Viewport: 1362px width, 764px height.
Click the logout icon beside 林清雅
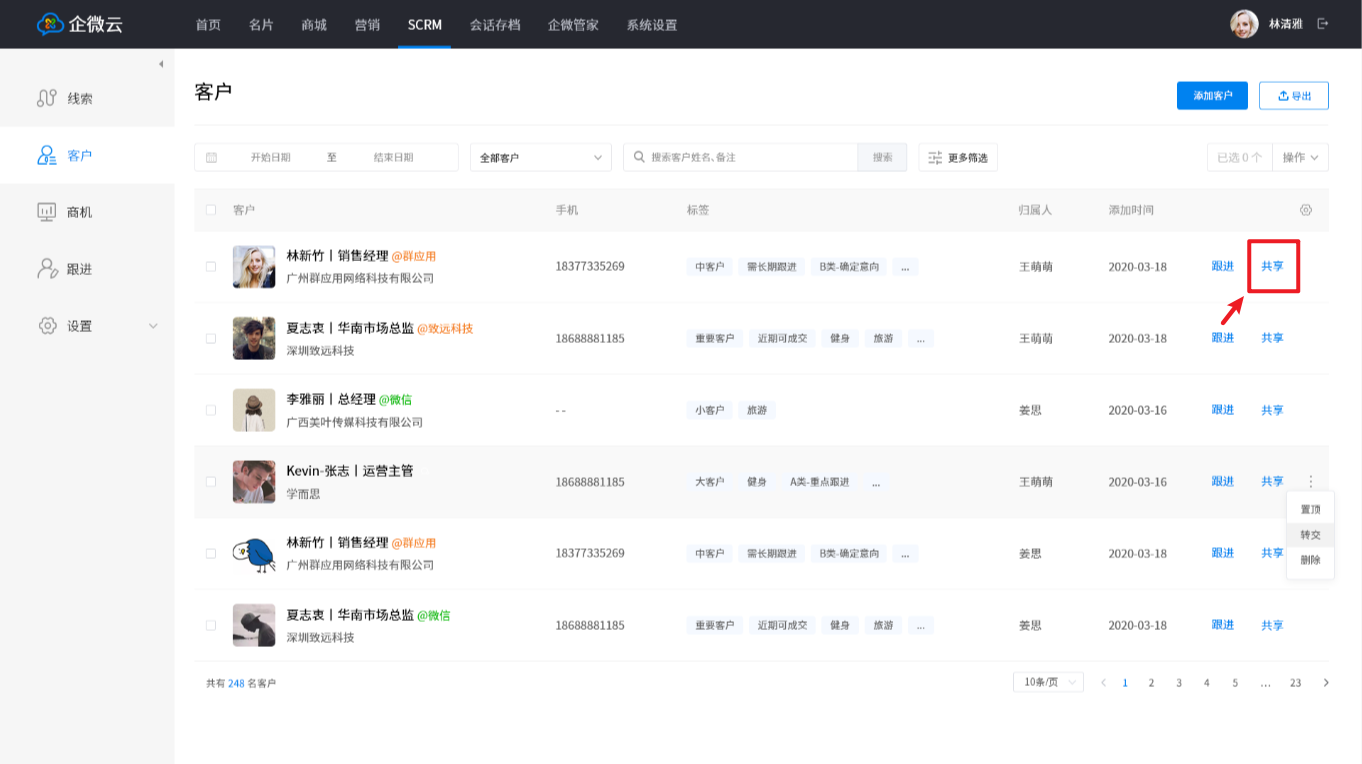point(1323,24)
